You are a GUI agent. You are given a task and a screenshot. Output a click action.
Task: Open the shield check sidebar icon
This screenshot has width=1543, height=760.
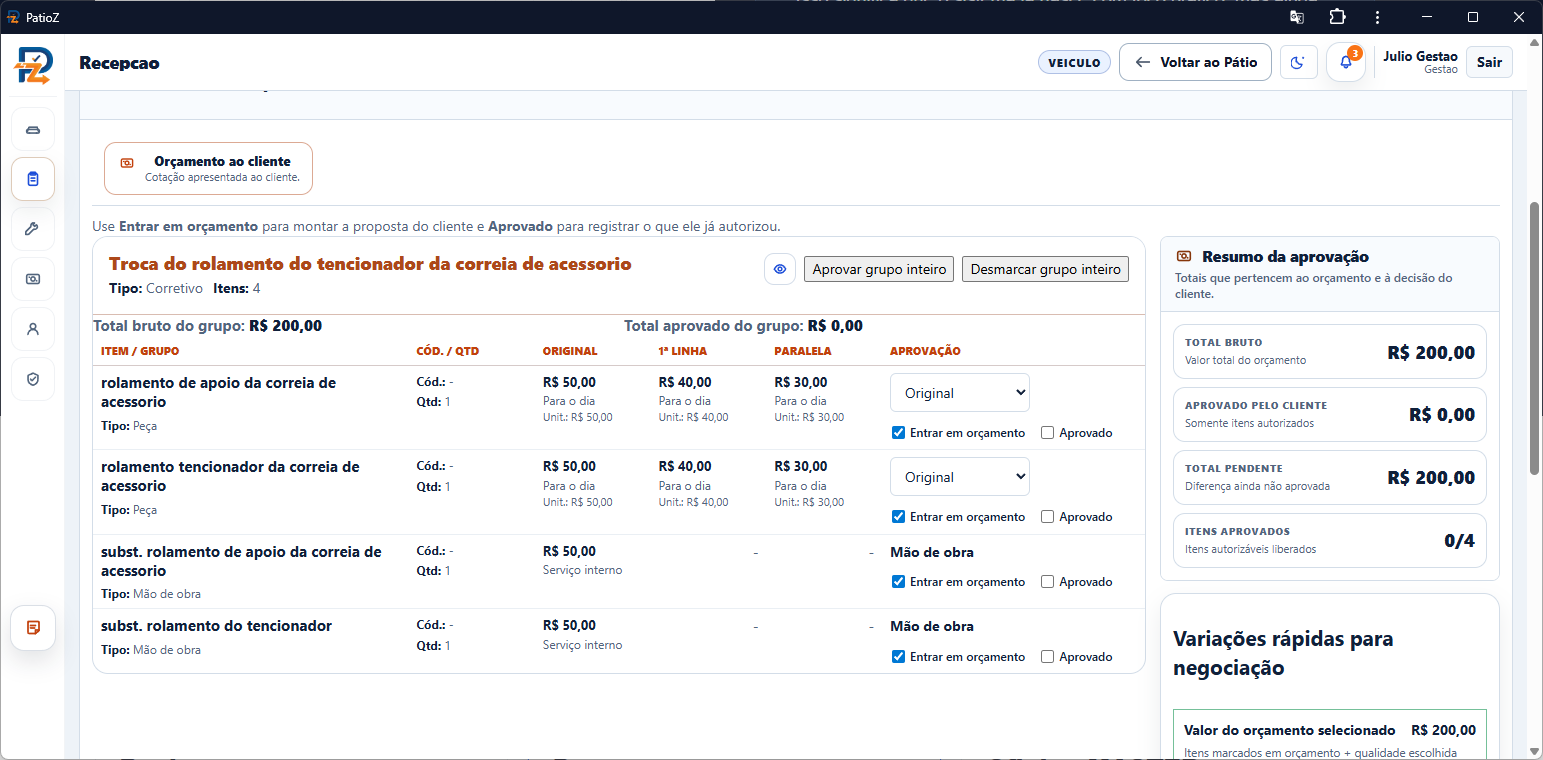33,379
